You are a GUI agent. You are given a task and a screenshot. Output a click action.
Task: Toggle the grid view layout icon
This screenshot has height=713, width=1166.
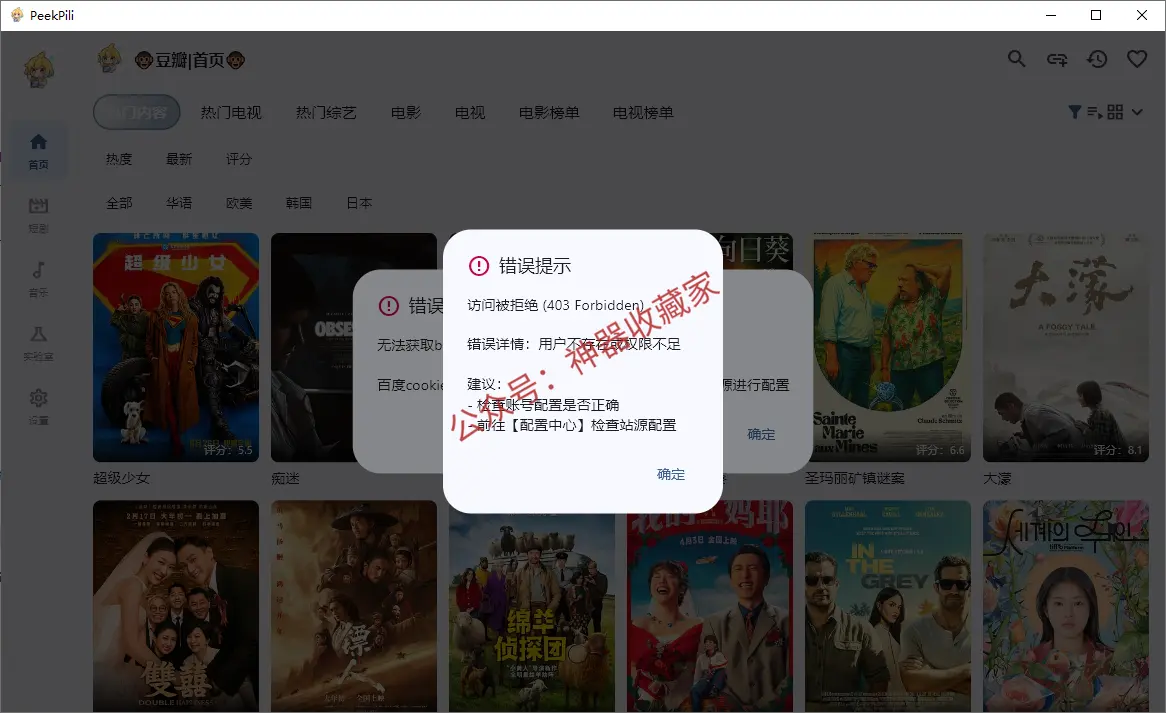coord(1115,112)
